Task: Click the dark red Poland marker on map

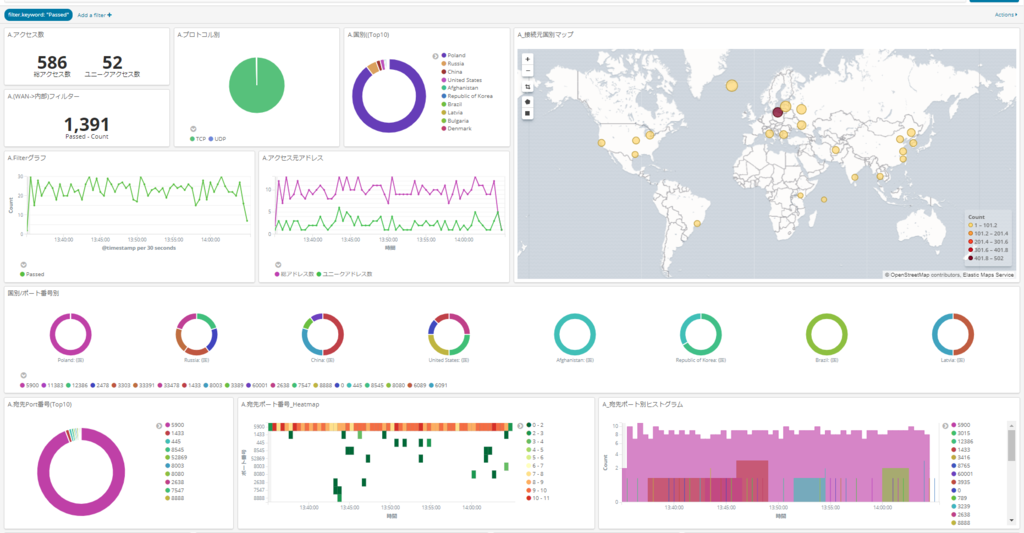Action: (777, 112)
